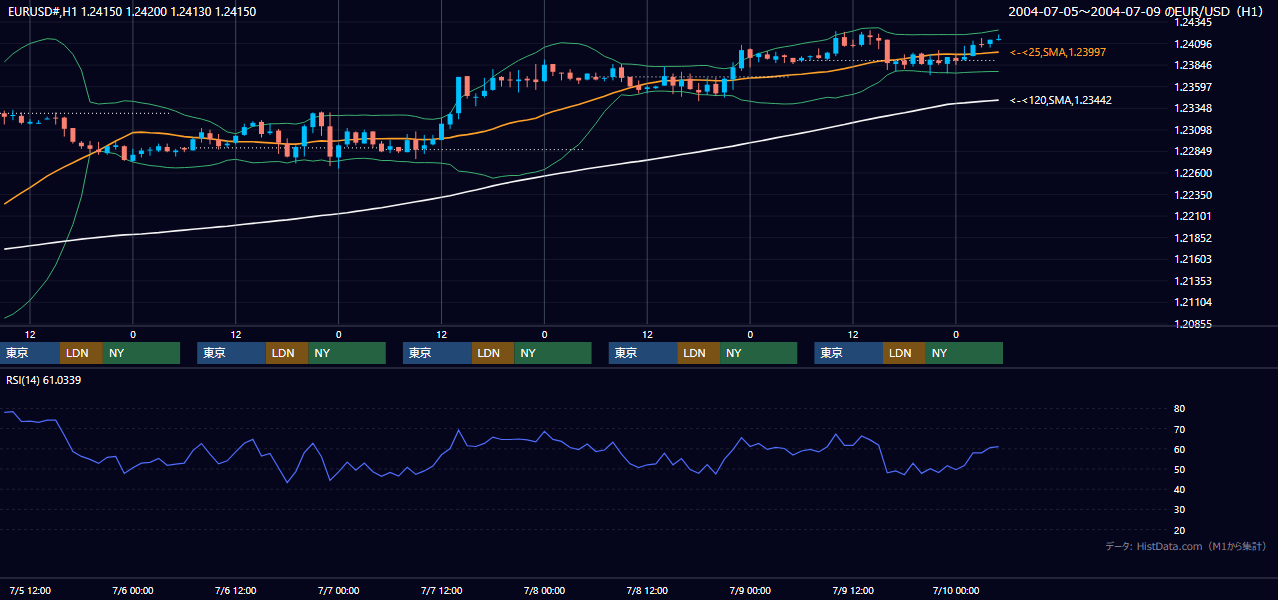The height and width of the screenshot is (600, 1278).
Task: Click price axis value 1.23597
Action: click(x=1193, y=87)
